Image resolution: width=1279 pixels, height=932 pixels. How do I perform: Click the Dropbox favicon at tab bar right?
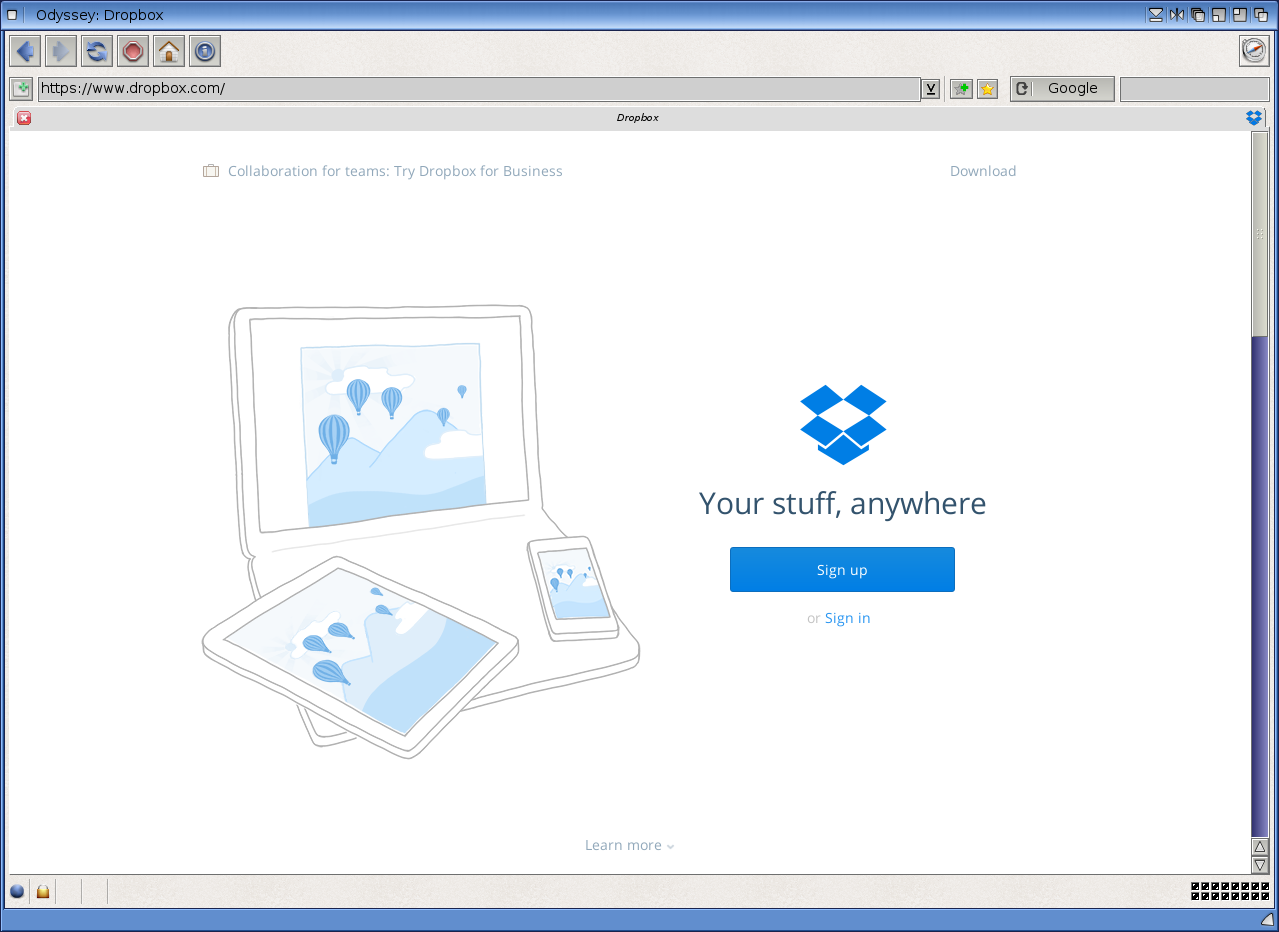coord(1255,118)
